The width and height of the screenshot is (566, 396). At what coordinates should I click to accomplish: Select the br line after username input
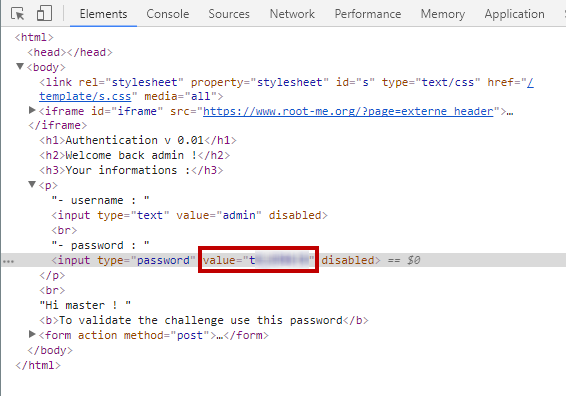pyautogui.click(x=64, y=230)
